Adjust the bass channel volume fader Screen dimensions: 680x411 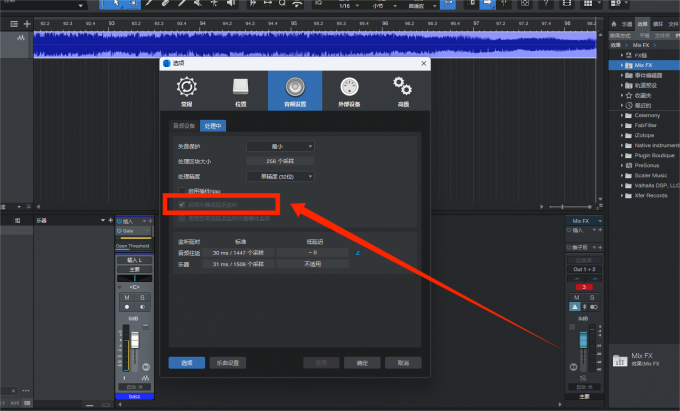coord(135,340)
